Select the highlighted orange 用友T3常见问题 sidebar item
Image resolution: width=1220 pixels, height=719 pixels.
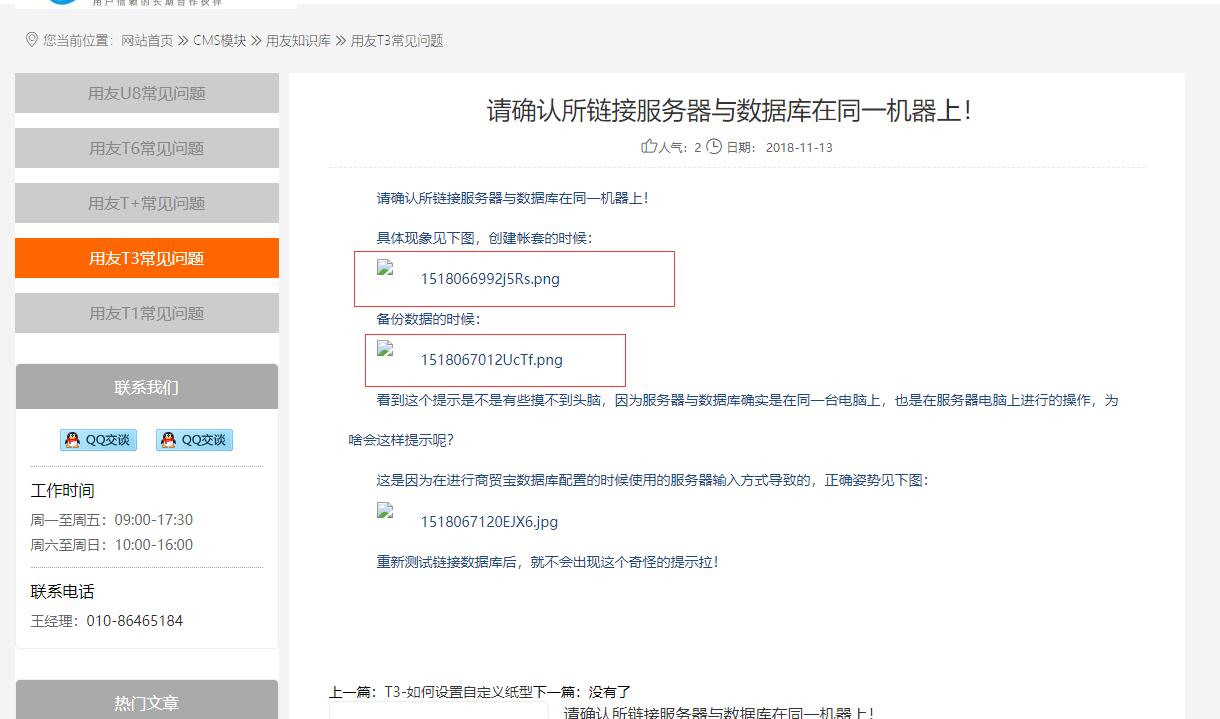pyautogui.click(x=147, y=259)
